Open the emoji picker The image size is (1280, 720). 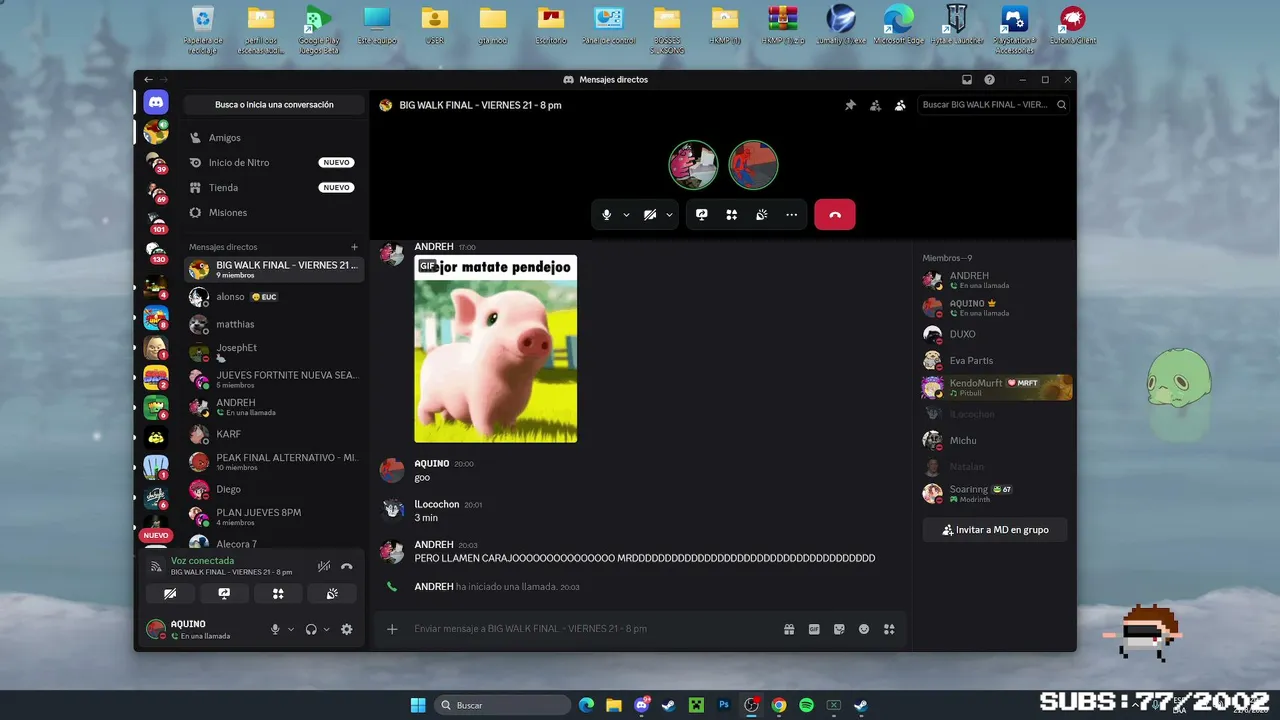864,629
